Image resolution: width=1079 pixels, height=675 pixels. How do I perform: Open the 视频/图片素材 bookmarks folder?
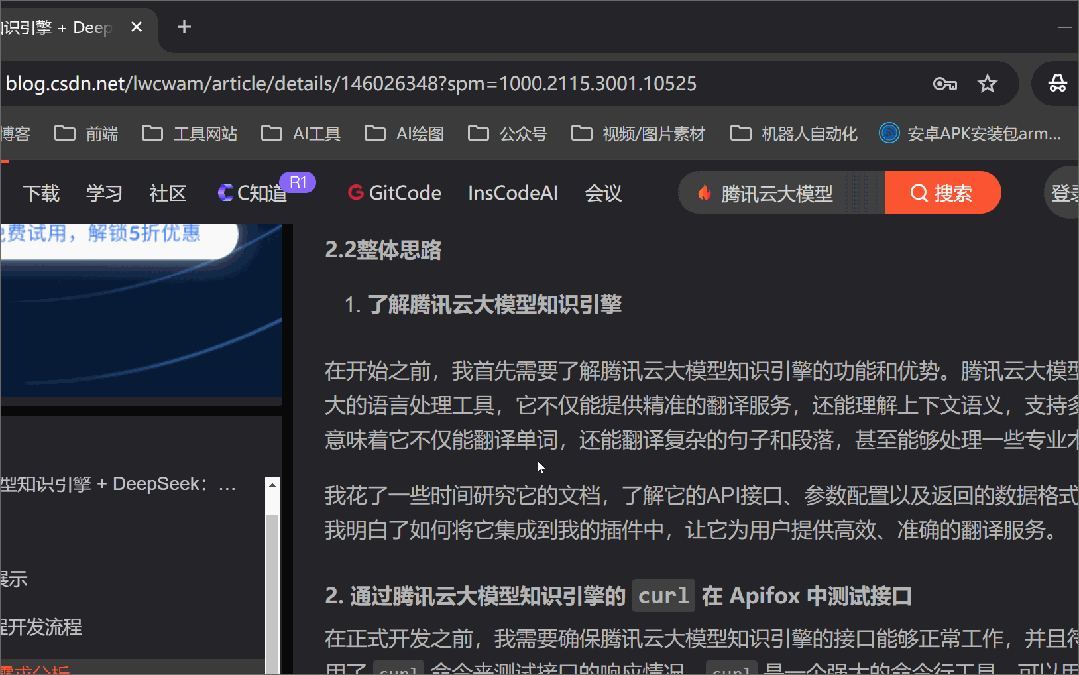[x=638, y=133]
